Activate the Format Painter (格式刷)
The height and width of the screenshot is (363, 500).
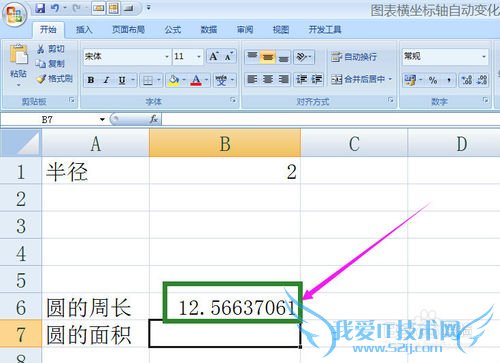[x=55, y=79]
